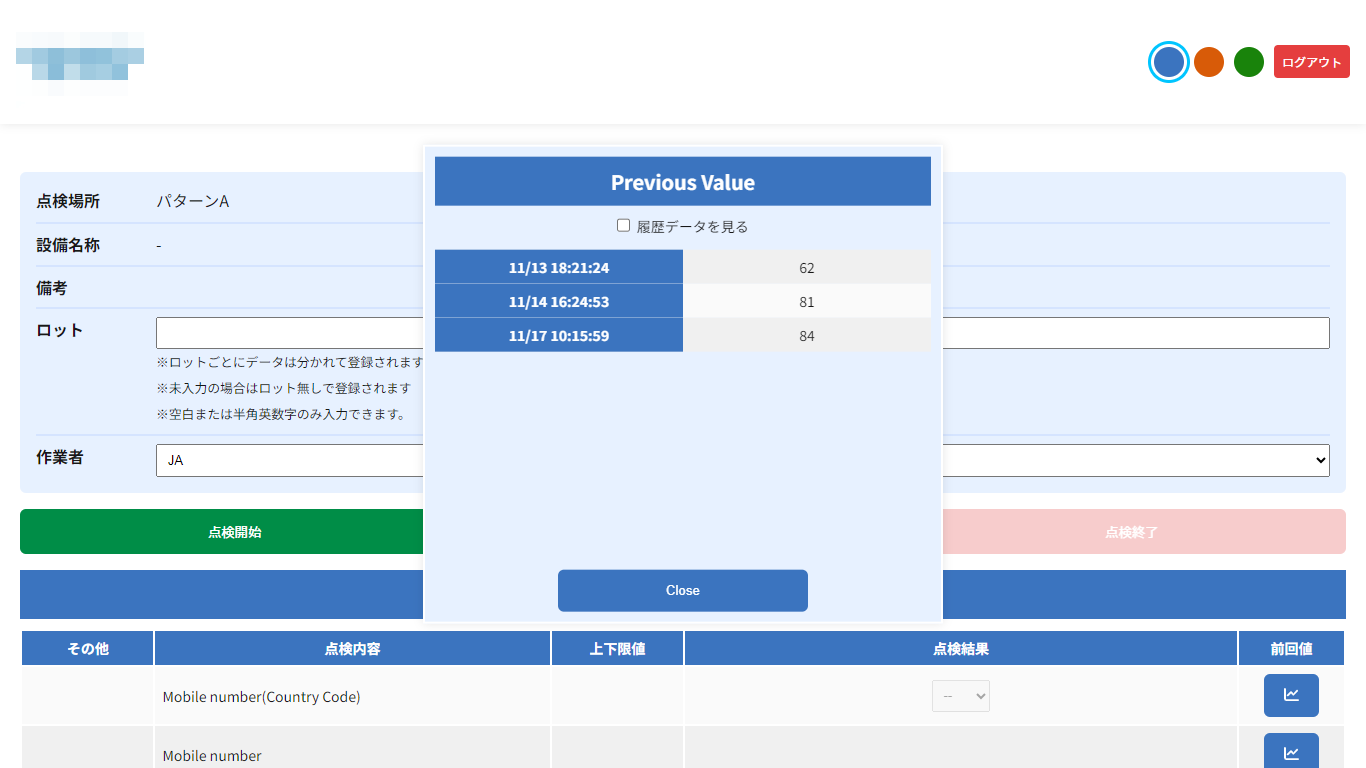Click the blurred site logo at top left
The height and width of the screenshot is (768, 1366).
point(80,62)
